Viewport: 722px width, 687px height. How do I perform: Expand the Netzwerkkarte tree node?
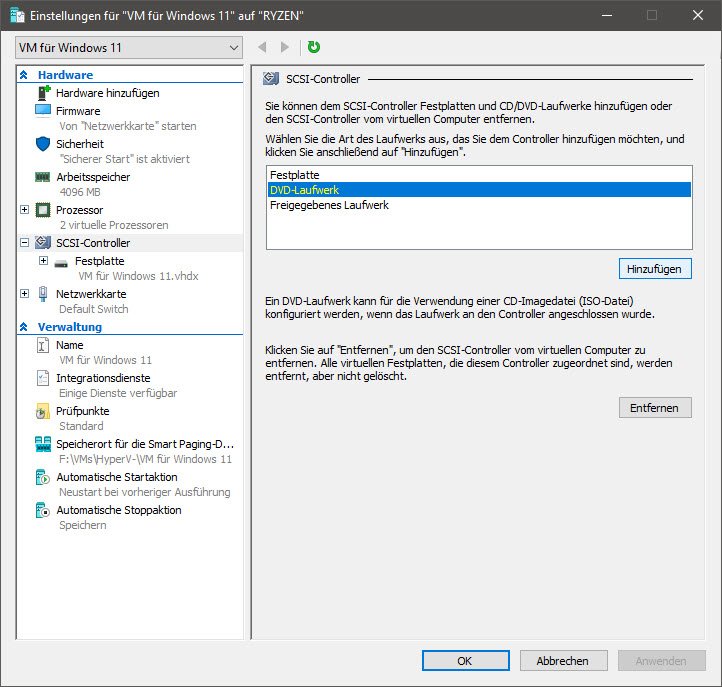[x=25, y=294]
